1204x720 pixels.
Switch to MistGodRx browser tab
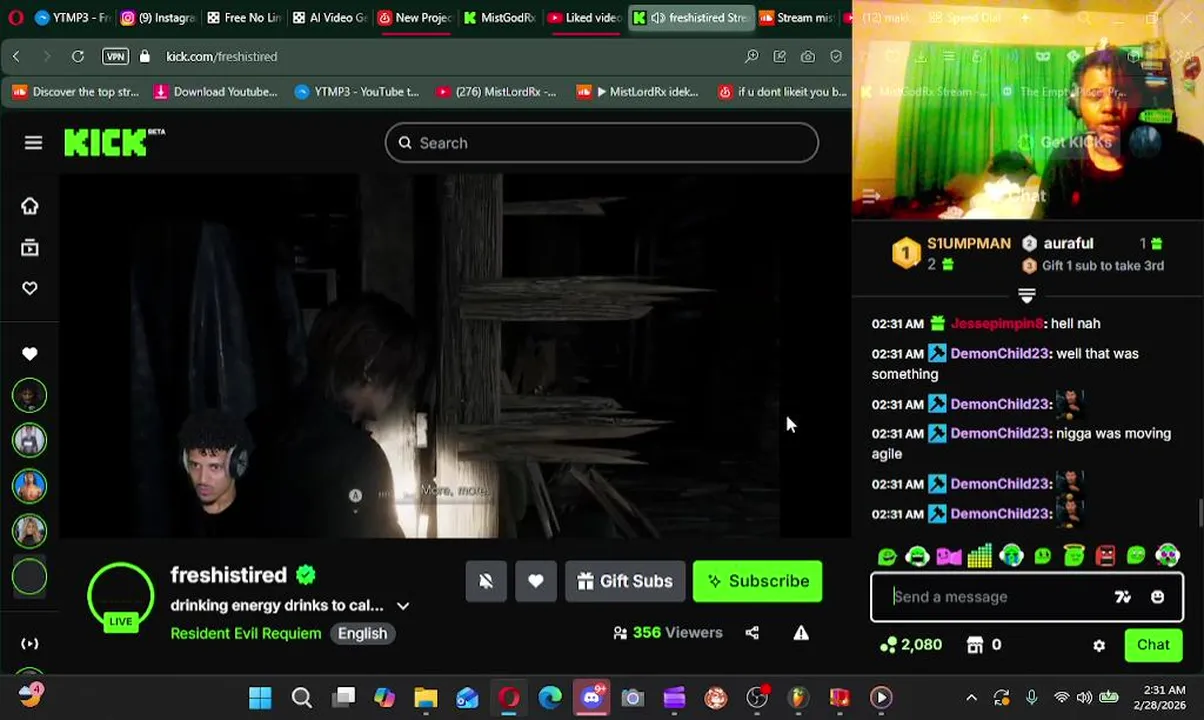[500, 17]
